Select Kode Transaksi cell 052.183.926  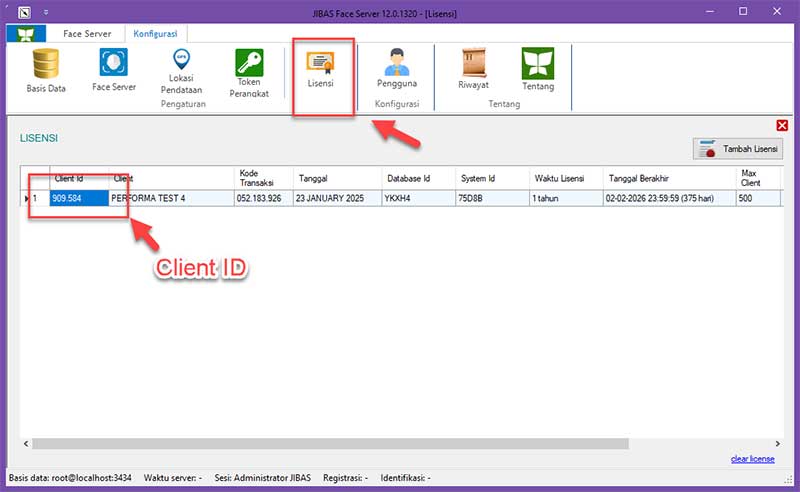click(264, 198)
